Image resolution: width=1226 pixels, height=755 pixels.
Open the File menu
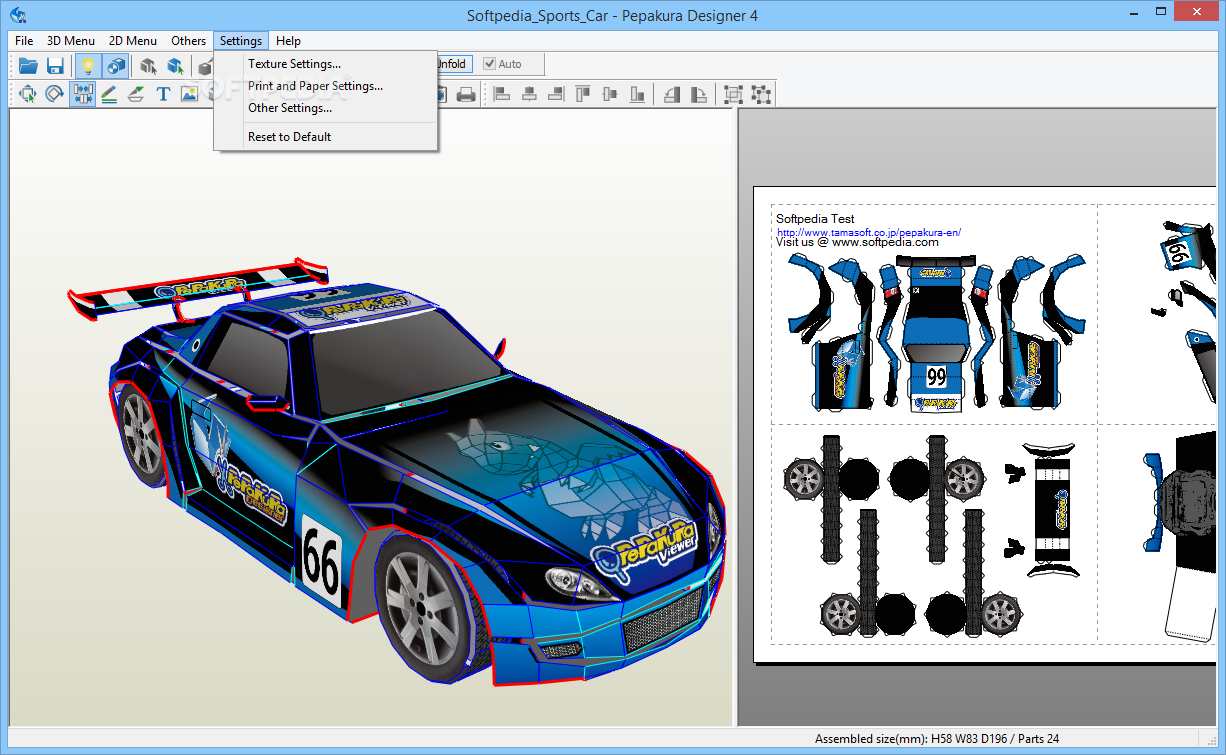pyautogui.click(x=24, y=41)
